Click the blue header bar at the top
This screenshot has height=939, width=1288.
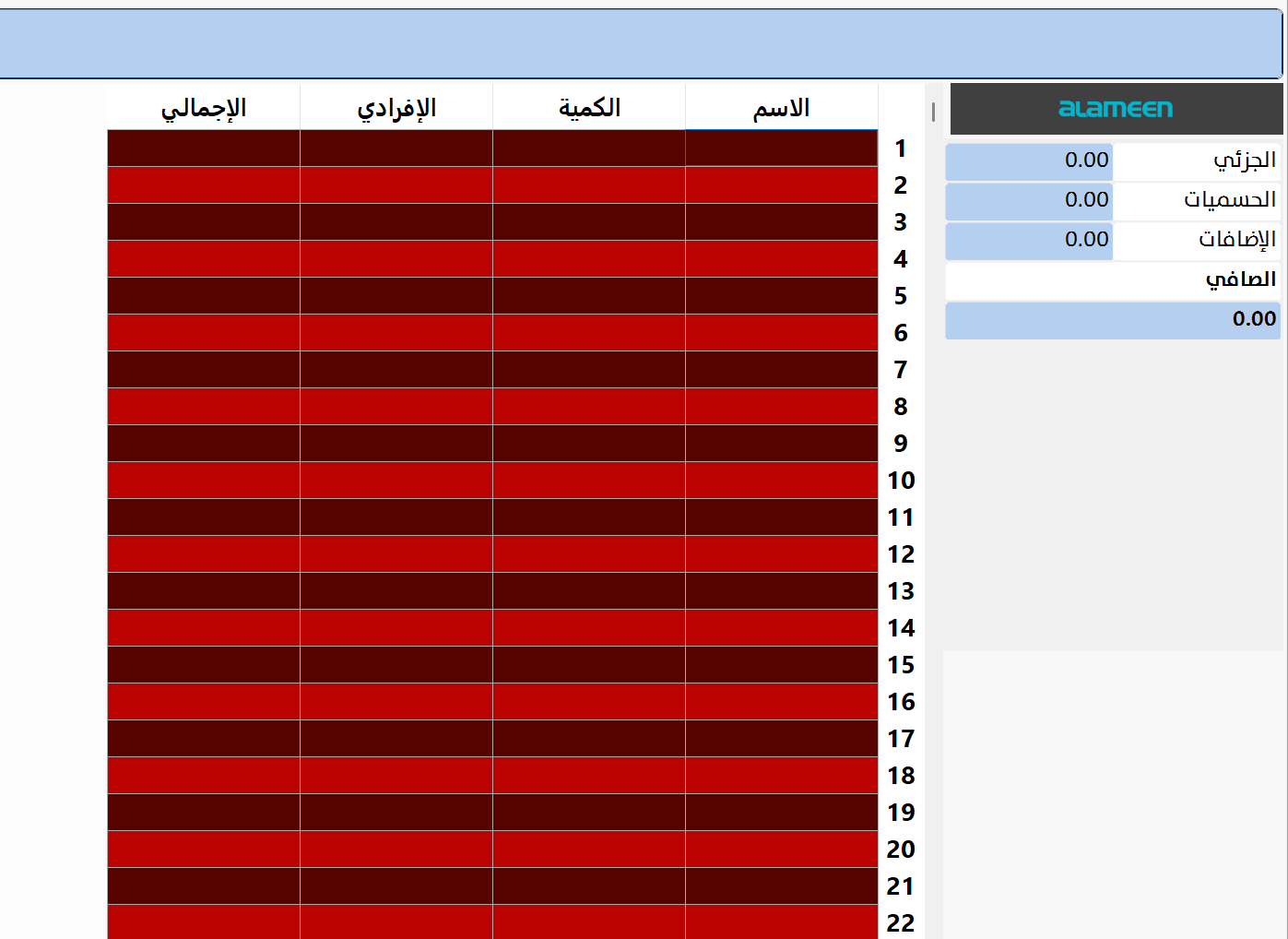[x=644, y=41]
